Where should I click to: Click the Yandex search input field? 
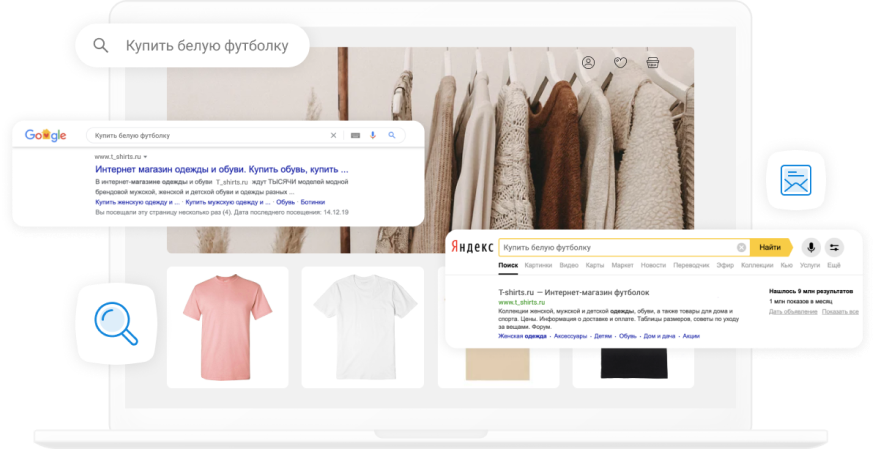tap(615, 247)
